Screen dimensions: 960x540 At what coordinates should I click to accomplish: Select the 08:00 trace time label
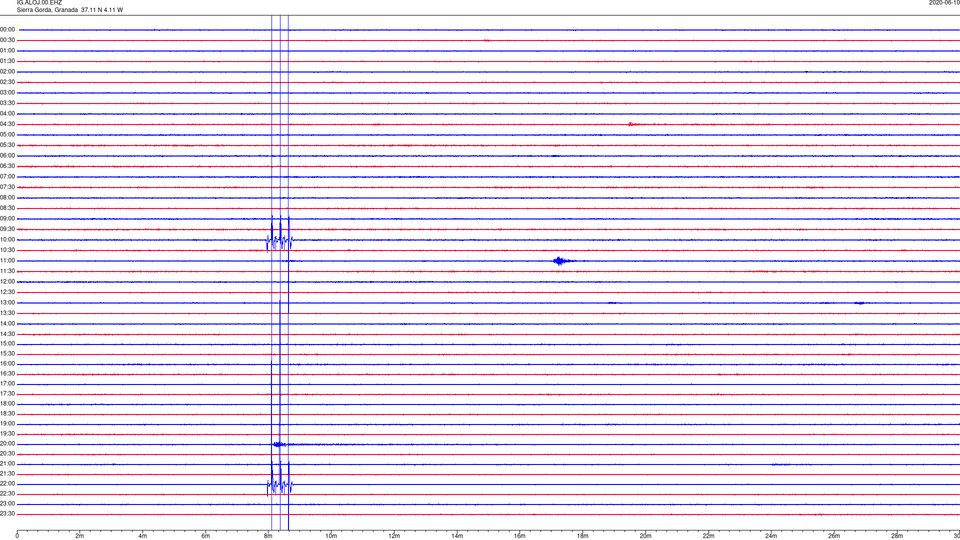7,198
